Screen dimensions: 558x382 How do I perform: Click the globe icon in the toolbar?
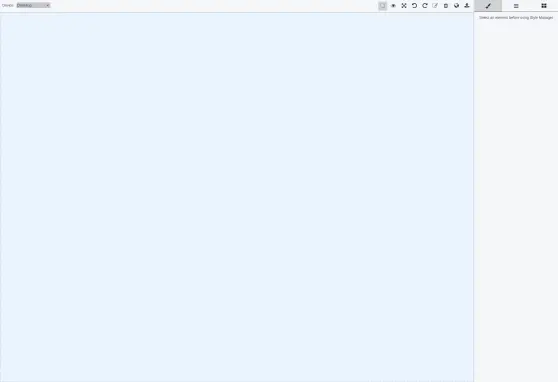click(456, 6)
